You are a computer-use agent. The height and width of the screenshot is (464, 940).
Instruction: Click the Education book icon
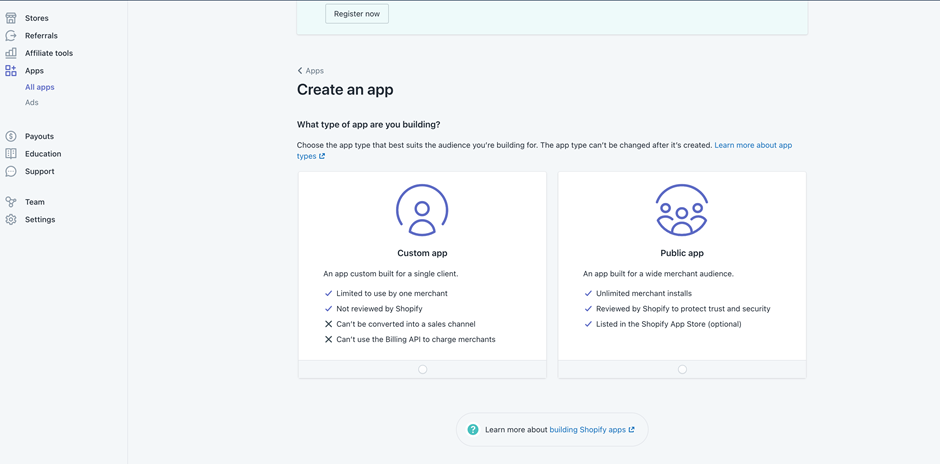tap(11, 154)
